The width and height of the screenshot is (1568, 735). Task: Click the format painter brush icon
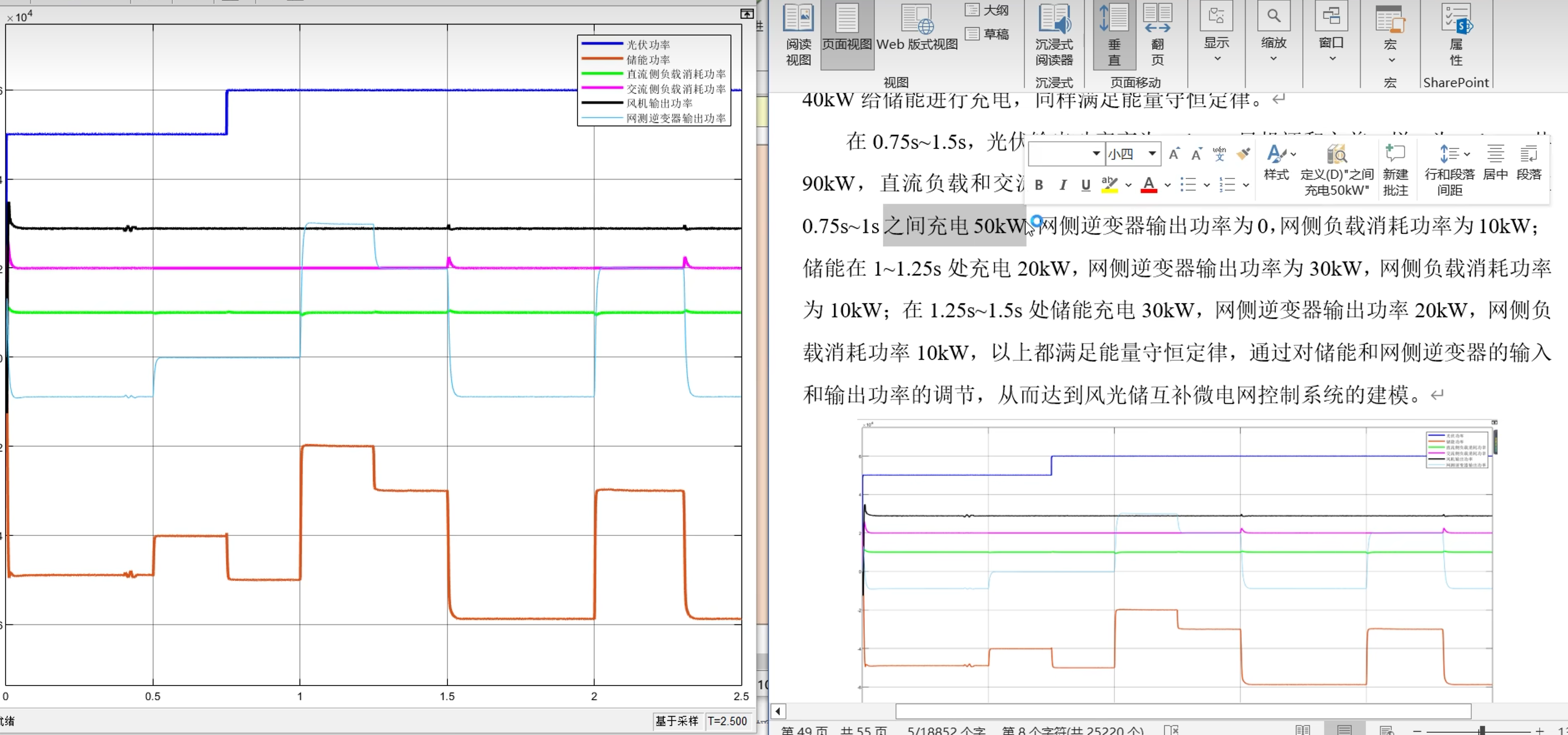click(x=1243, y=153)
